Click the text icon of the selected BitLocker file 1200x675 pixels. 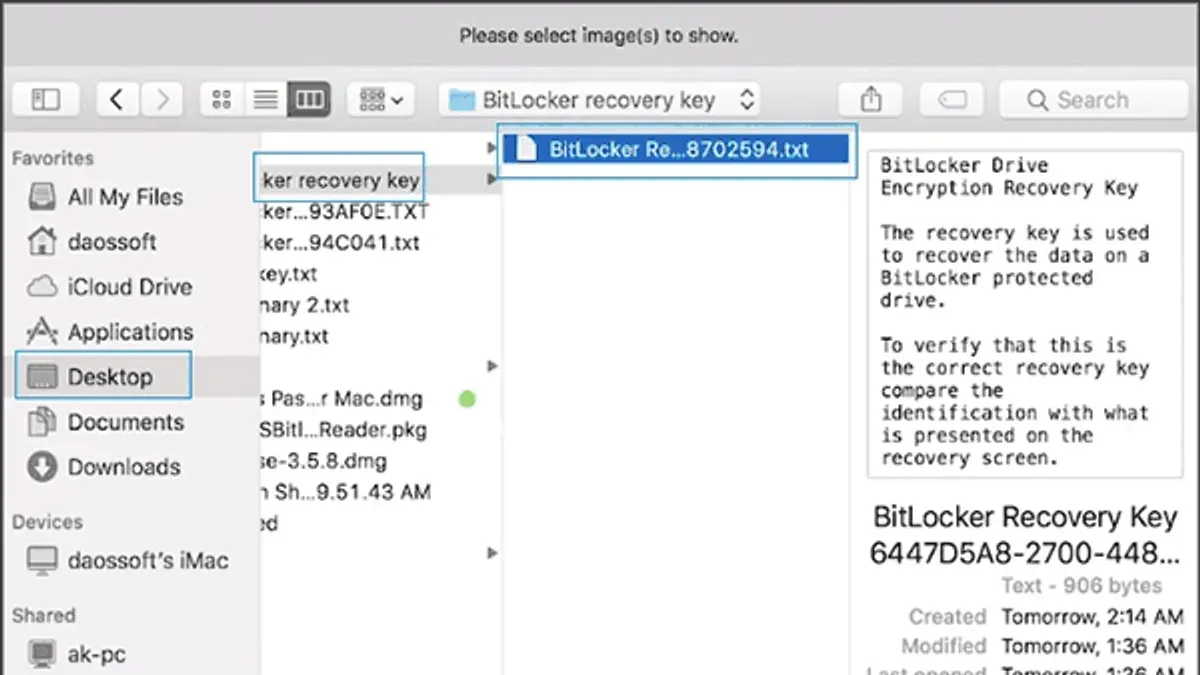[528, 149]
